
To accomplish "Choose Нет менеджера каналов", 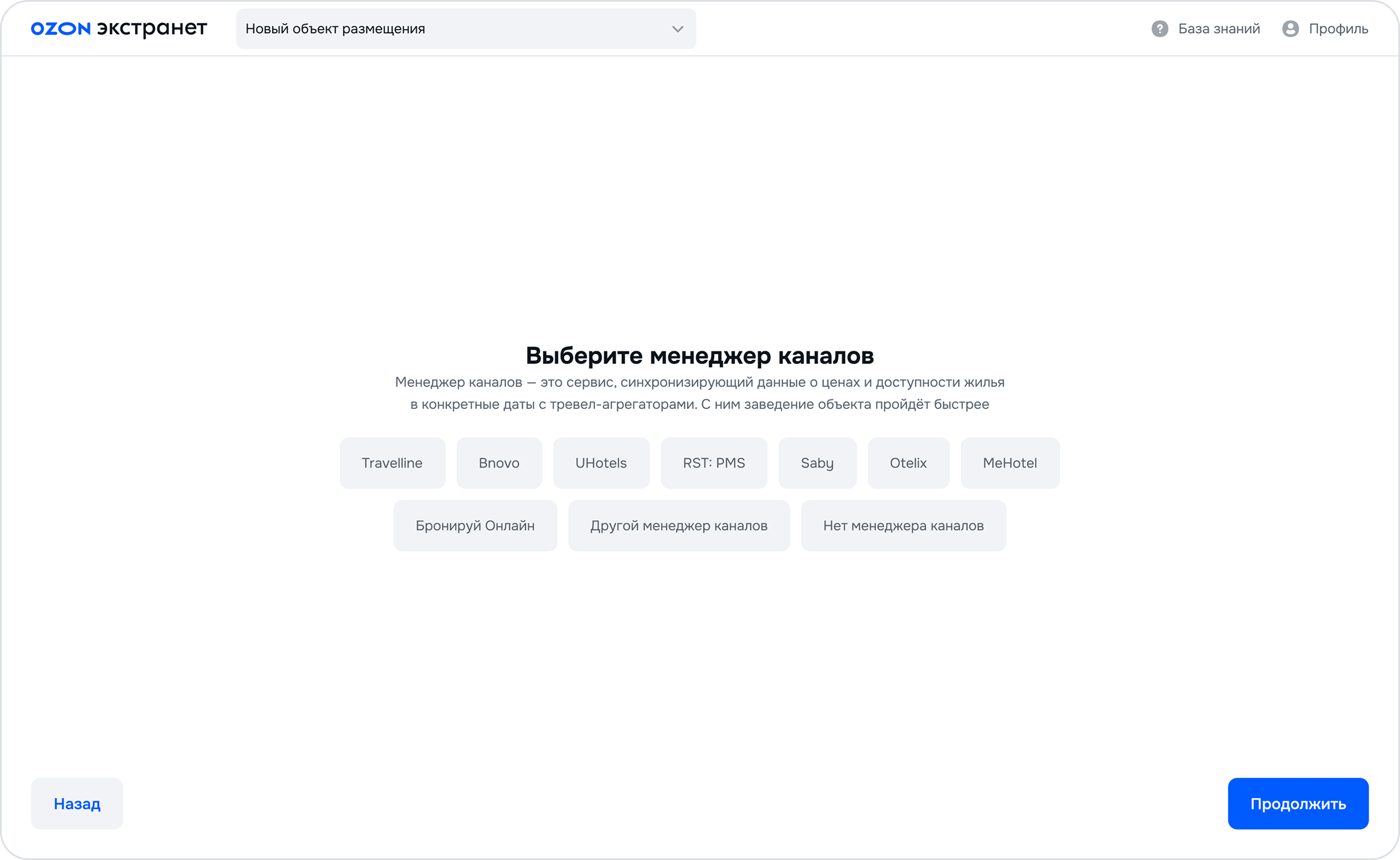I will (903, 525).
